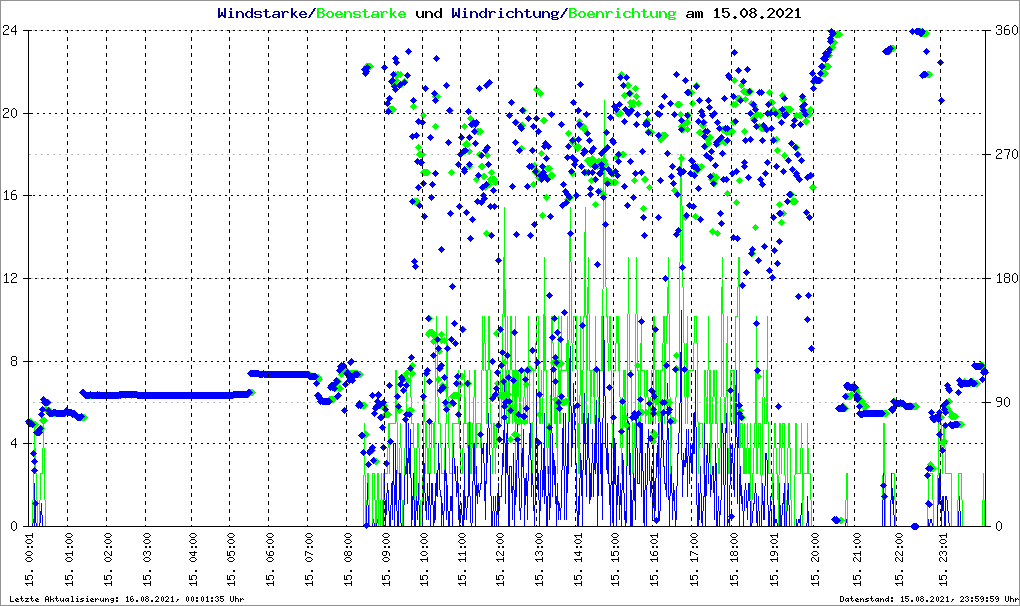Click the time label '15. 05:00'
The height and width of the screenshot is (606, 1020).
click(230, 559)
